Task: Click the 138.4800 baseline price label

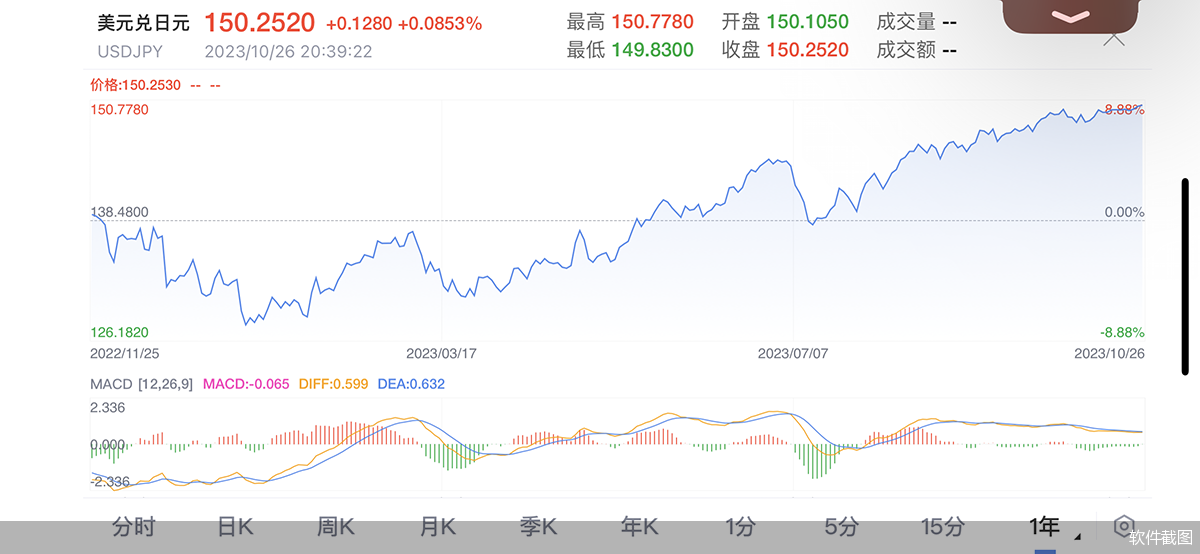Action: (x=119, y=212)
